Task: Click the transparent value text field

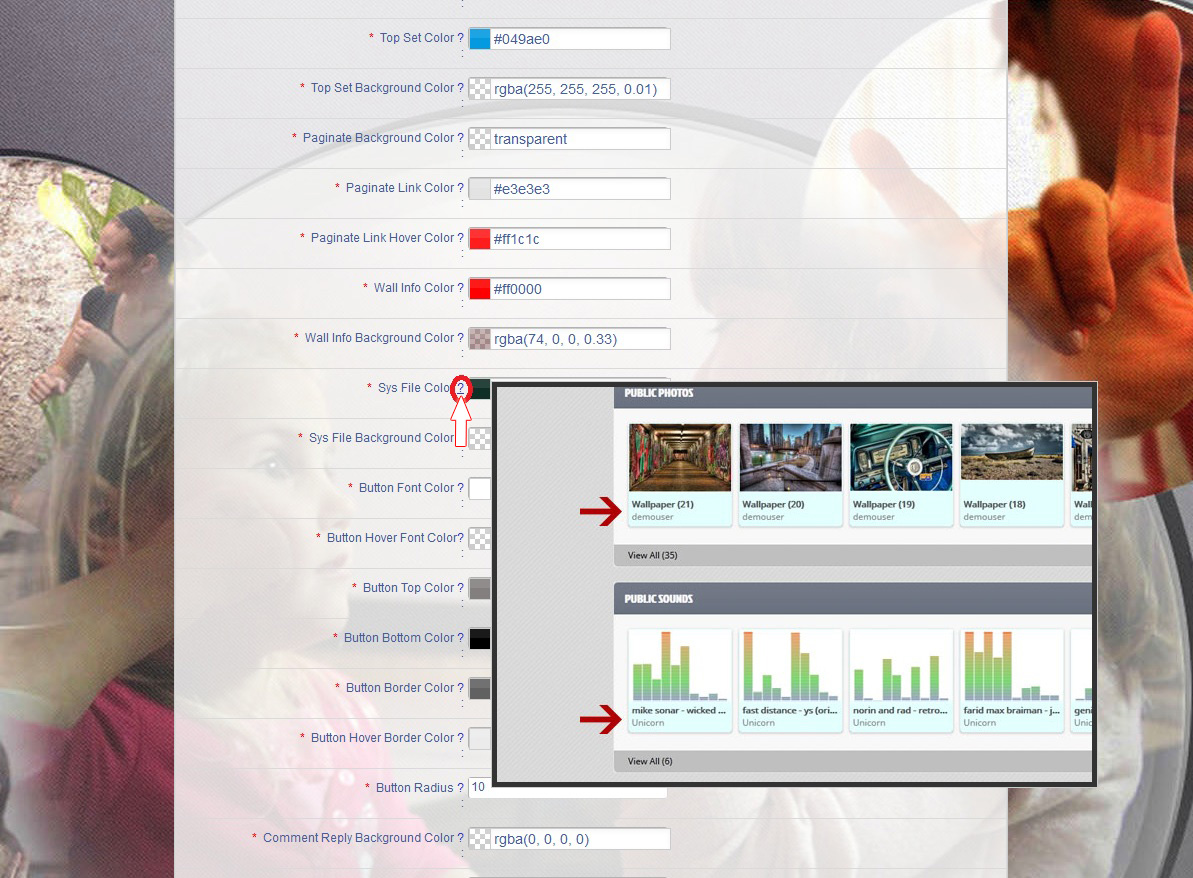Action: point(581,139)
